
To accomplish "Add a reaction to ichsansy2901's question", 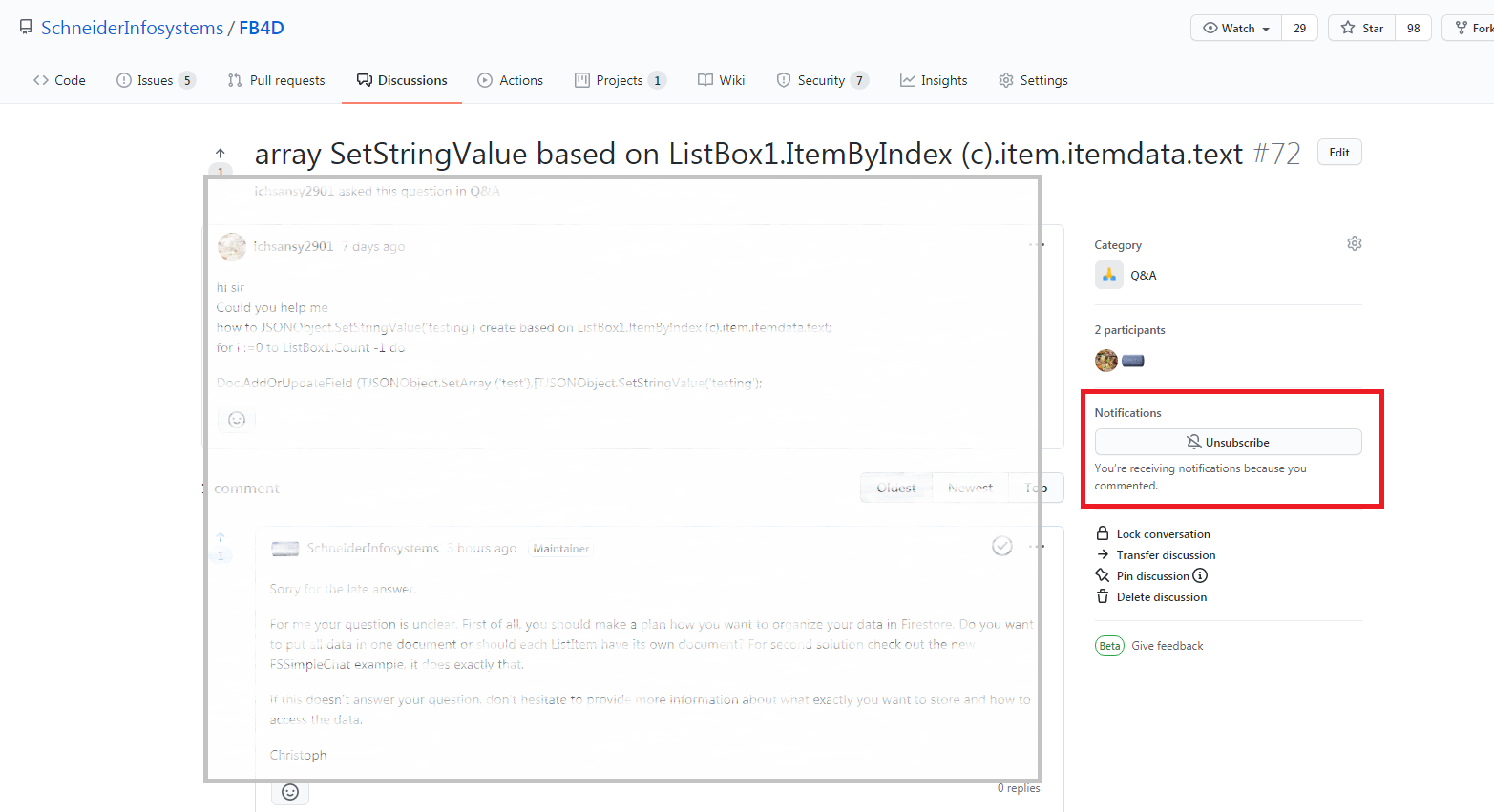I will coord(237,420).
